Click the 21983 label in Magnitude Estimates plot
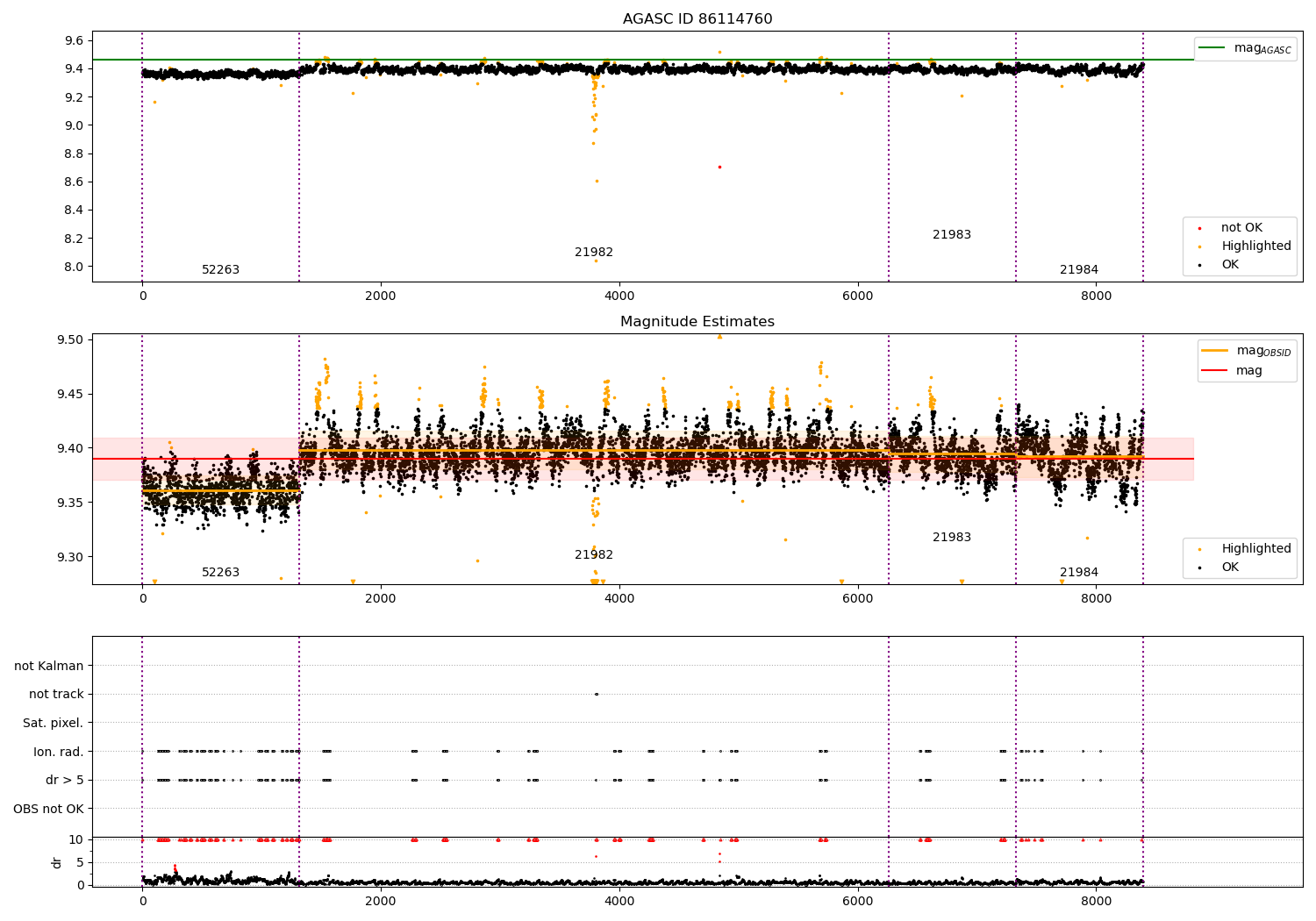The image size is (1316, 921). (x=952, y=538)
